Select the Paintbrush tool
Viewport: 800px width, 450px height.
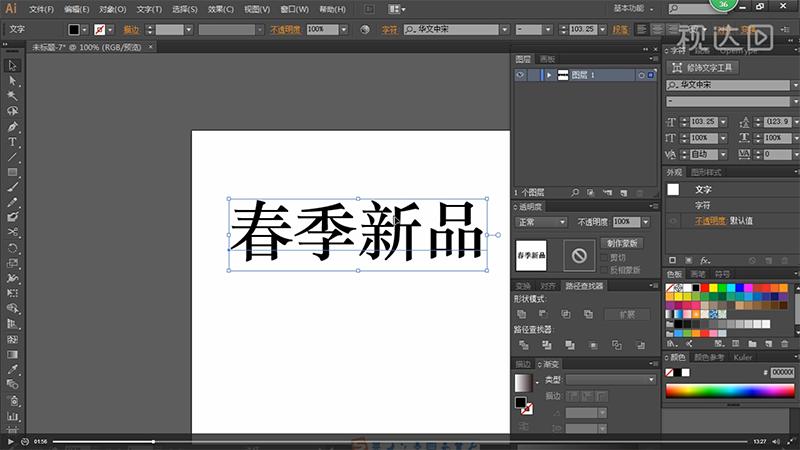(12, 187)
